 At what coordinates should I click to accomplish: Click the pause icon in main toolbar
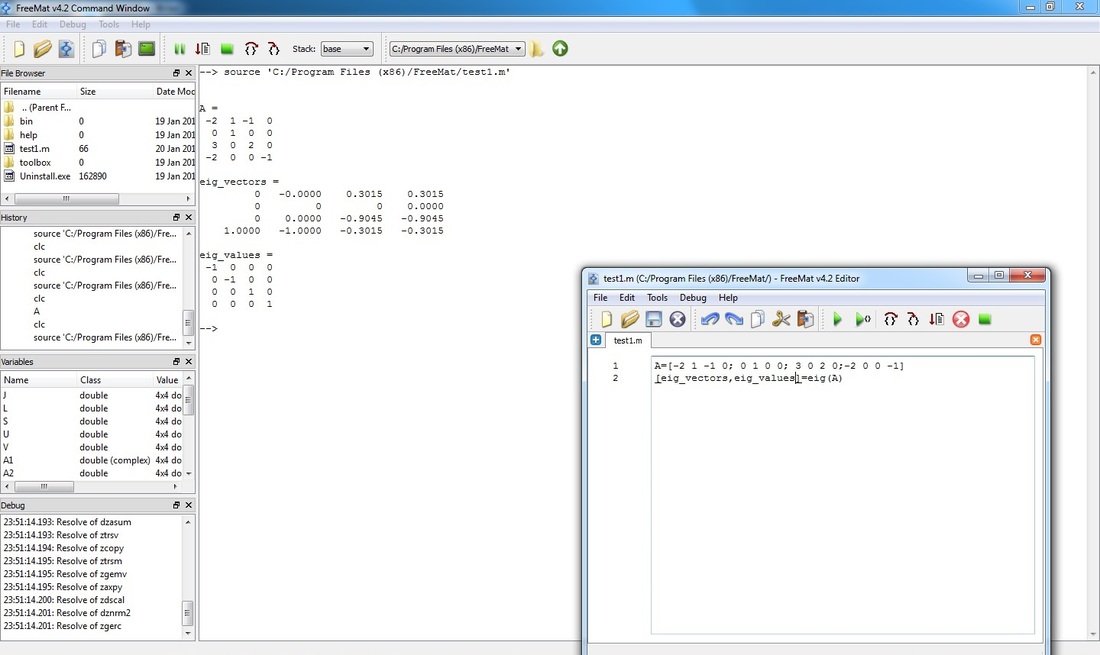coord(180,48)
